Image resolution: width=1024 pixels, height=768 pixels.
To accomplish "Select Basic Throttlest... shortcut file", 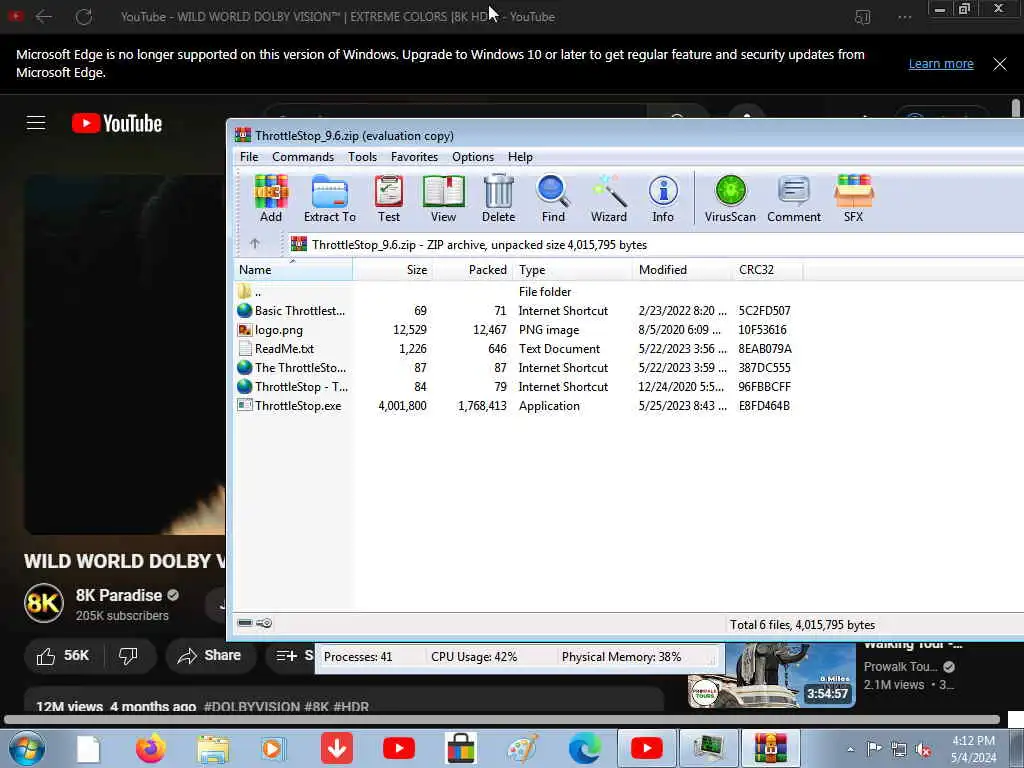I will (291, 311).
